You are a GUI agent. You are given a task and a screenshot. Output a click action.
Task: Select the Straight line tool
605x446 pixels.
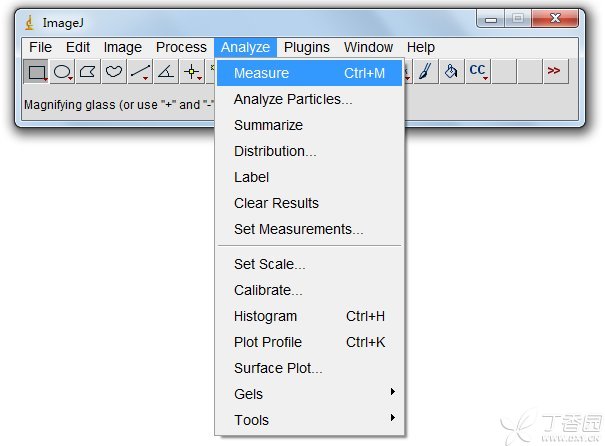[140, 71]
